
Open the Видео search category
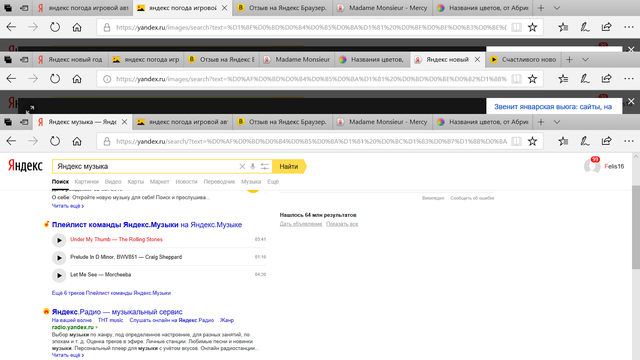pyautogui.click(x=113, y=182)
